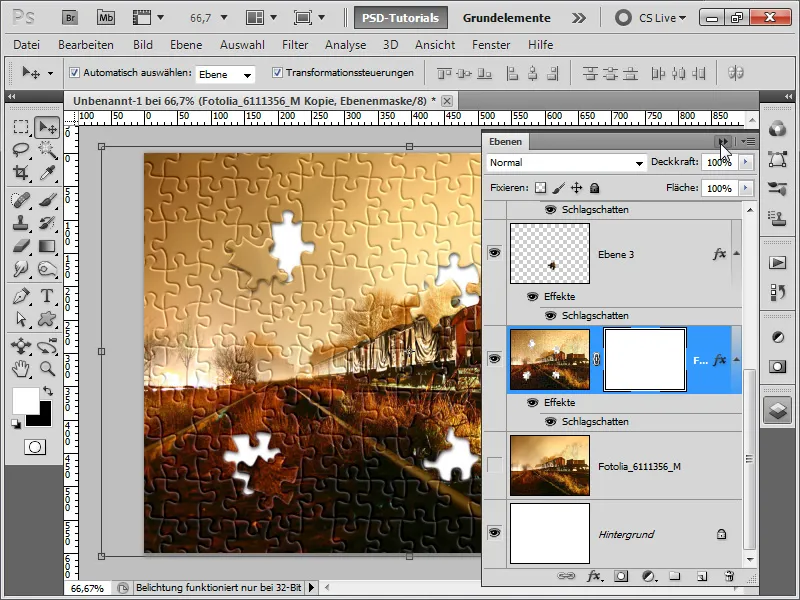Select the Lasso tool

21,150
